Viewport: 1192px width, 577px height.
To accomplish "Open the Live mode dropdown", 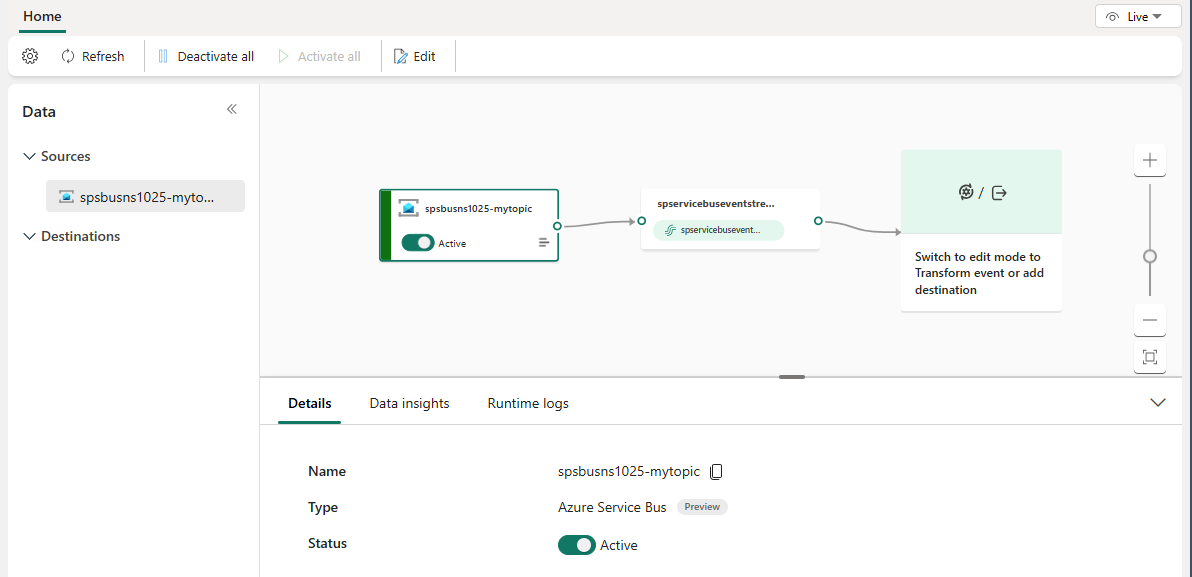I will point(1138,16).
